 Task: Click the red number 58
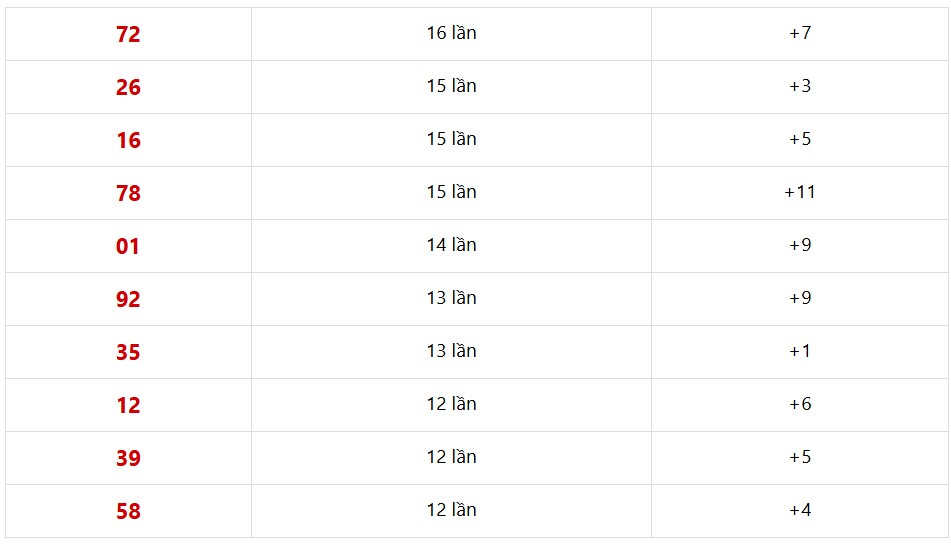128,511
